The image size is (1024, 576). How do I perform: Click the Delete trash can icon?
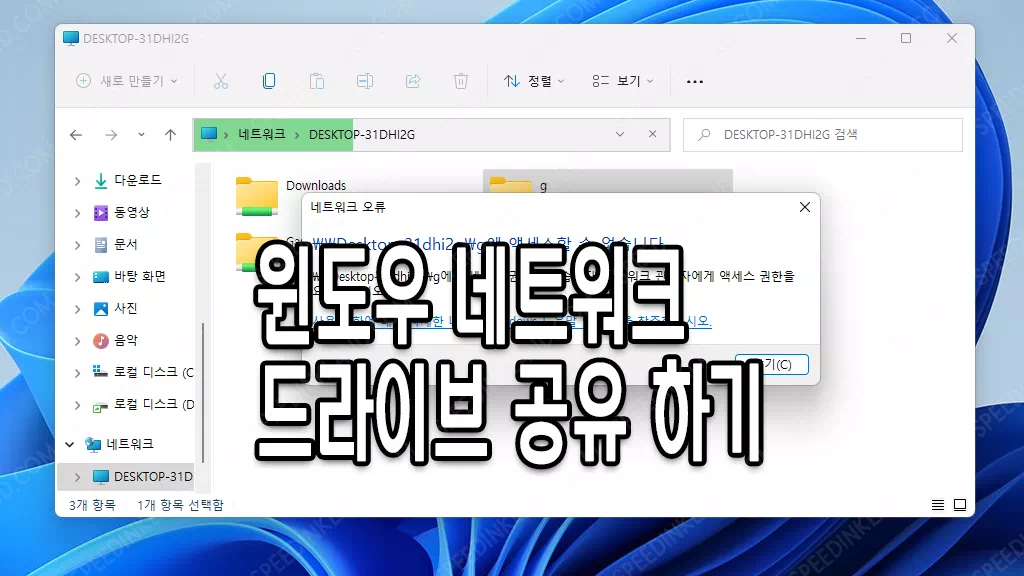(x=461, y=81)
